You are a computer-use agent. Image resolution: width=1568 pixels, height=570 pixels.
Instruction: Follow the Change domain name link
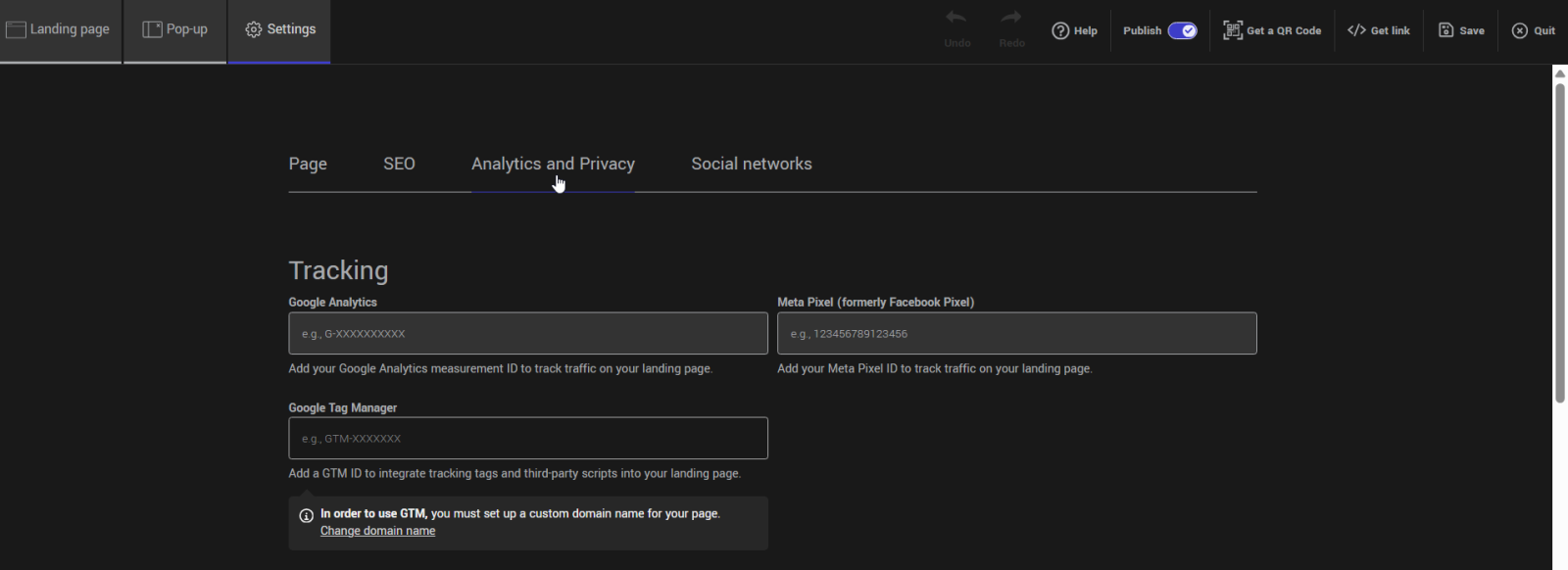click(x=377, y=531)
